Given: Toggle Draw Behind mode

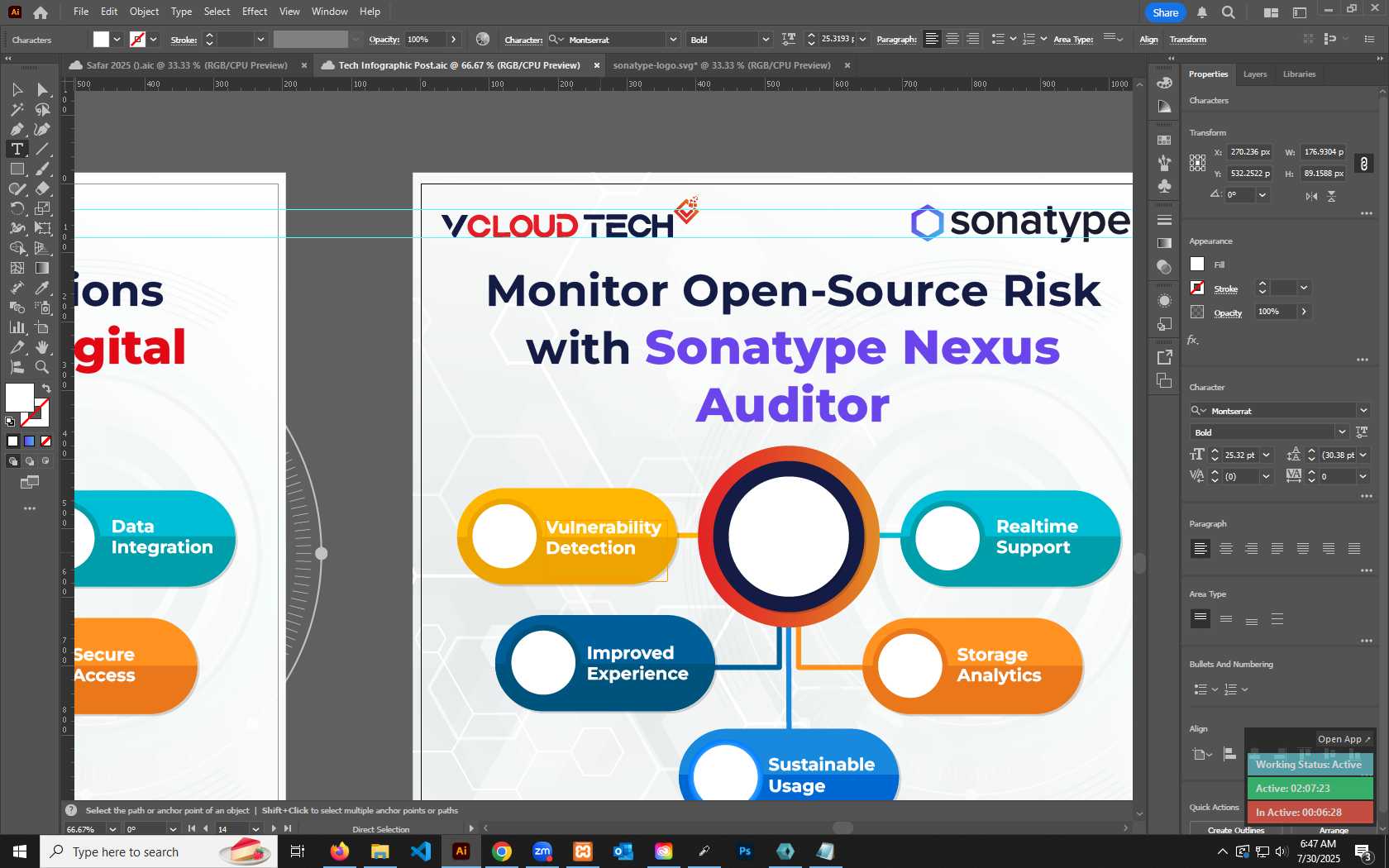Looking at the screenshot, I should [x=30, y=461].
